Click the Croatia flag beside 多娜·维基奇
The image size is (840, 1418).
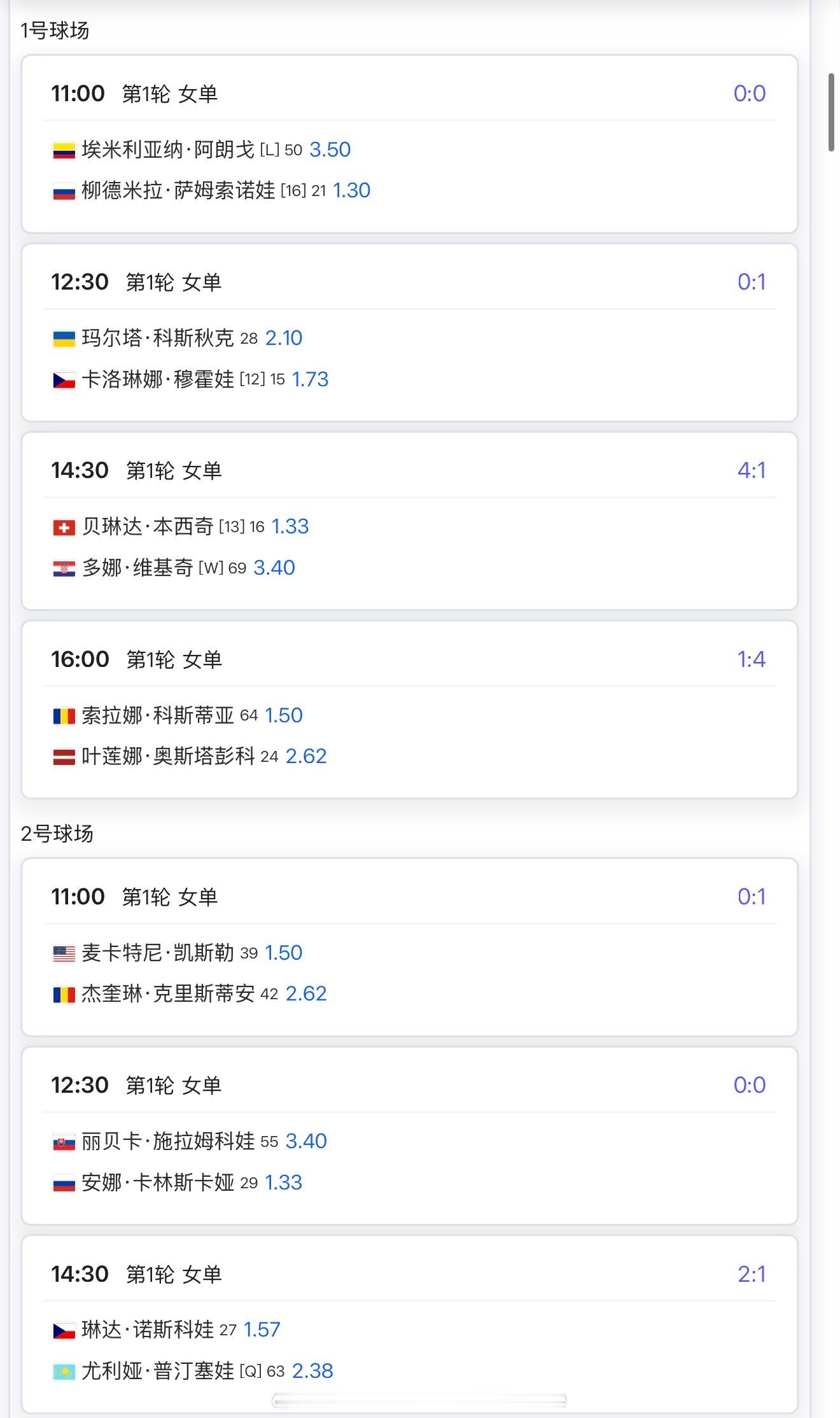coord(64,568)
